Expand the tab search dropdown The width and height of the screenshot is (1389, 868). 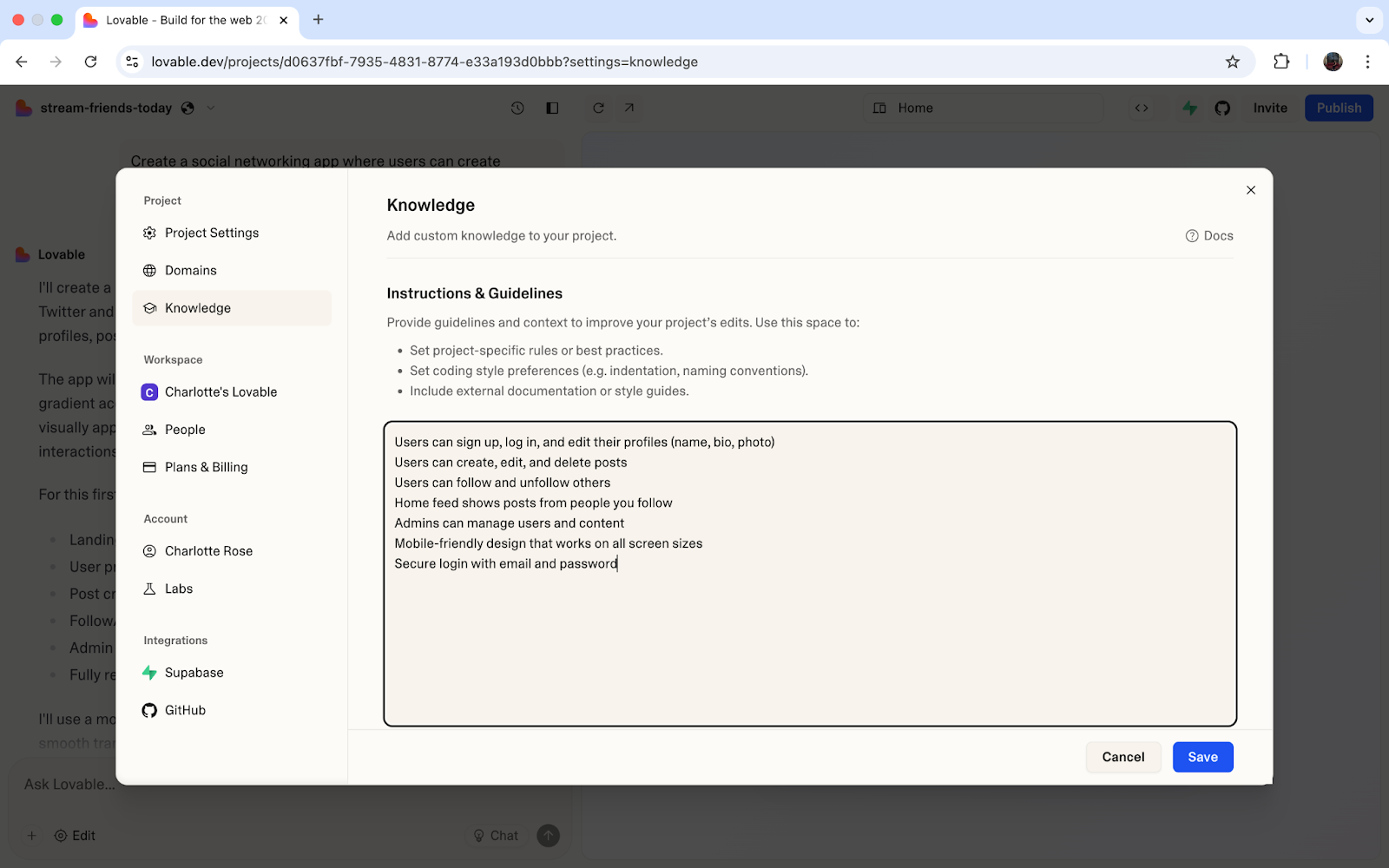[x=1369, y=19]
